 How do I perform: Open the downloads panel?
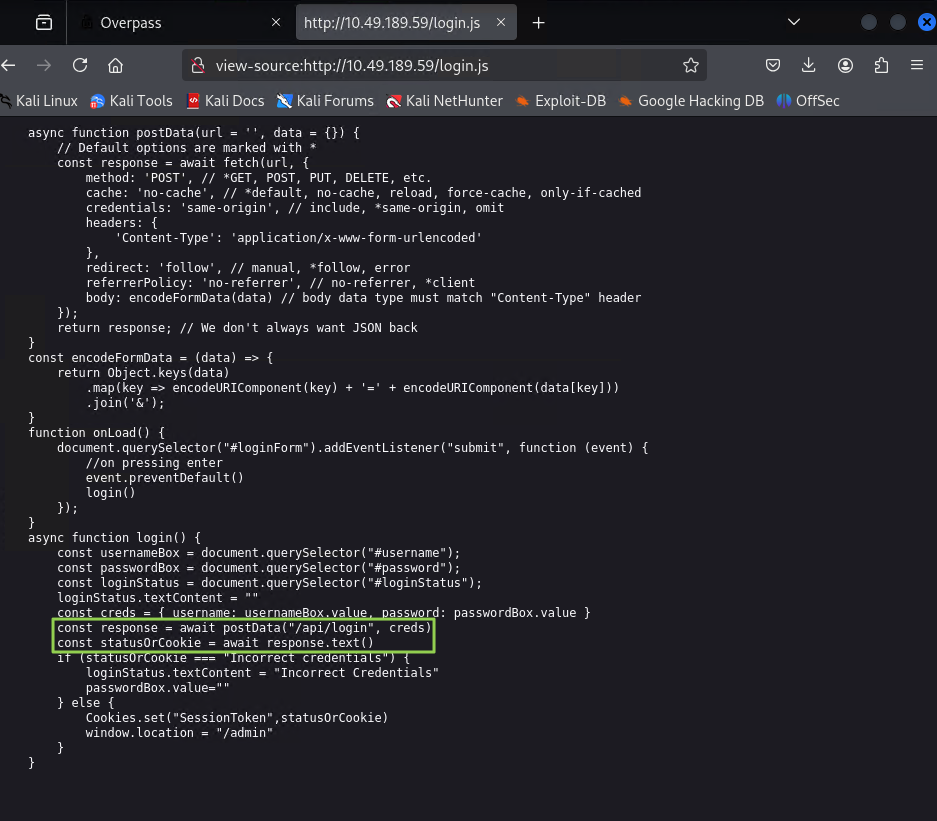(809, 65)
